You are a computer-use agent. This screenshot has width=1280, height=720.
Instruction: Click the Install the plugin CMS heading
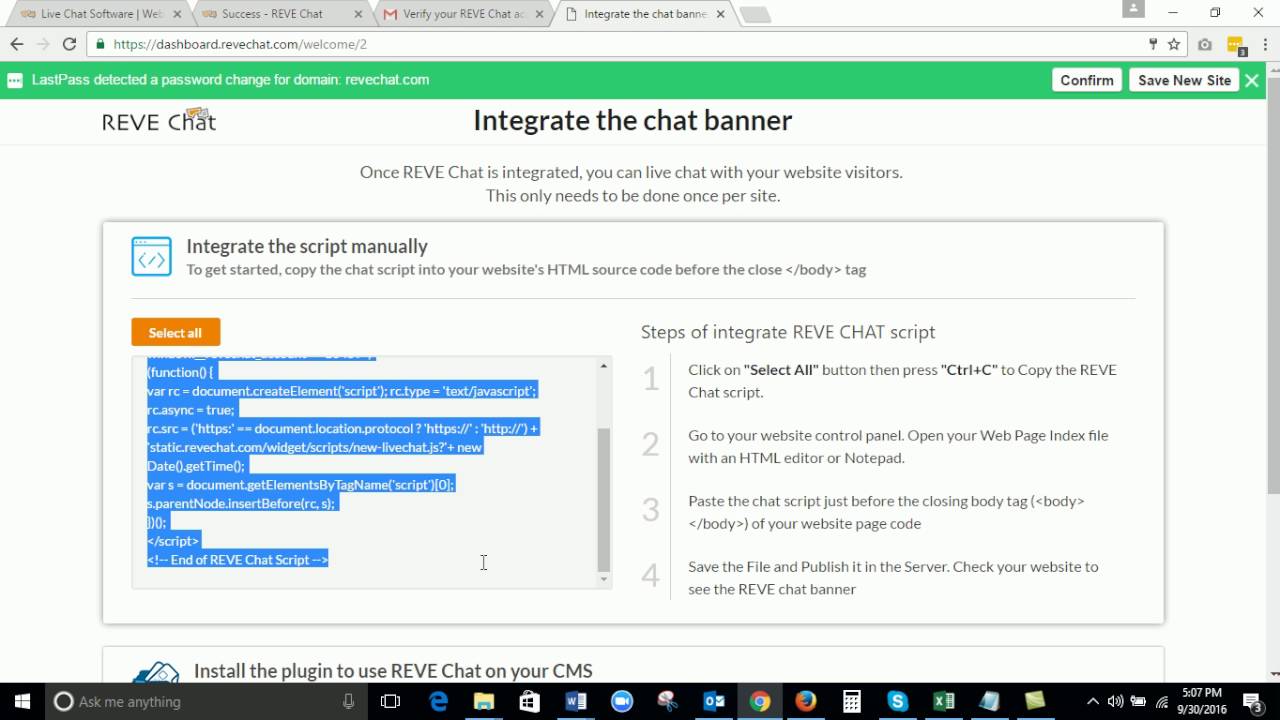point(393,671)
